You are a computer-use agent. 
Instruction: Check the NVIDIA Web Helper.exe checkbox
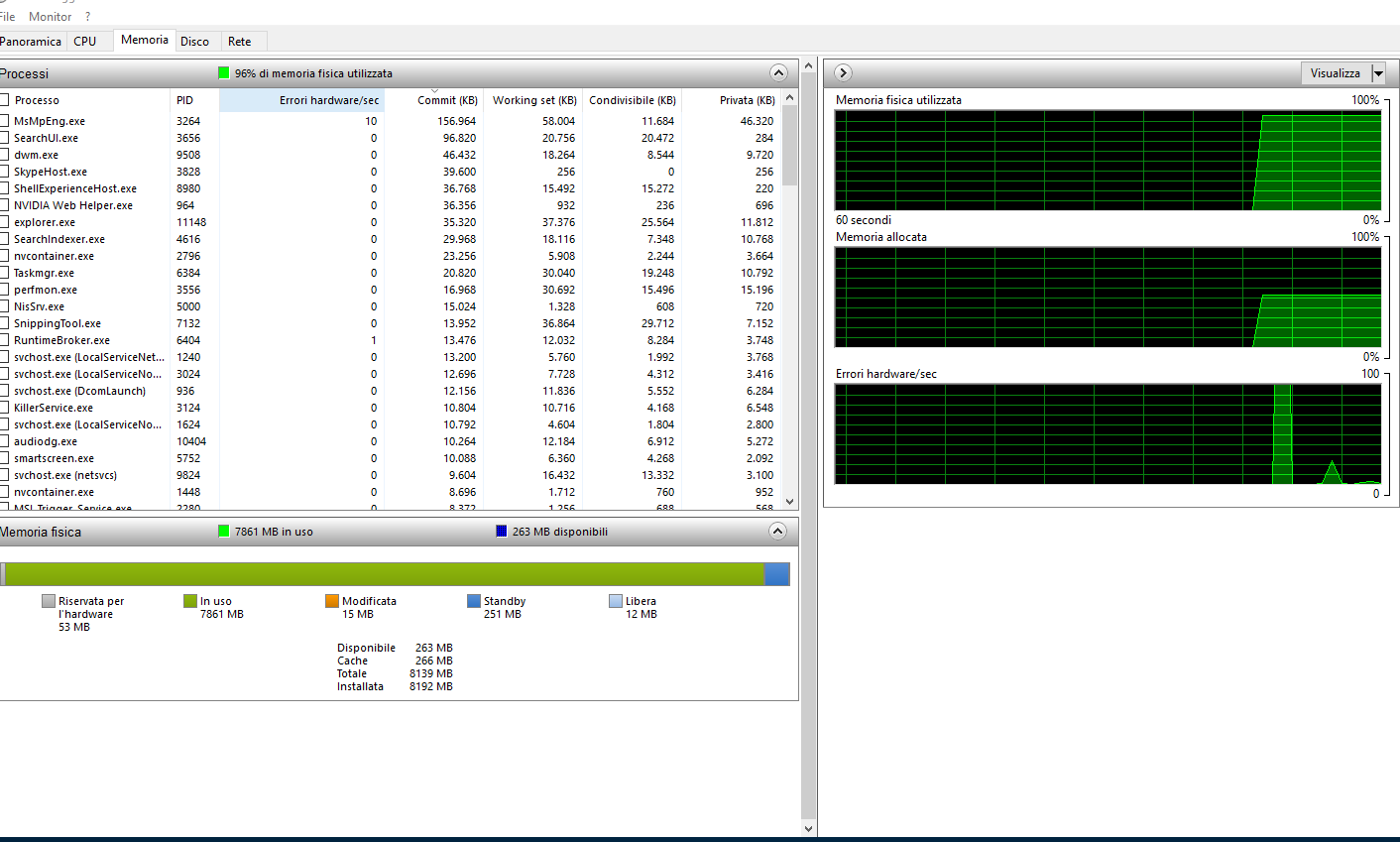coord(4,205)
